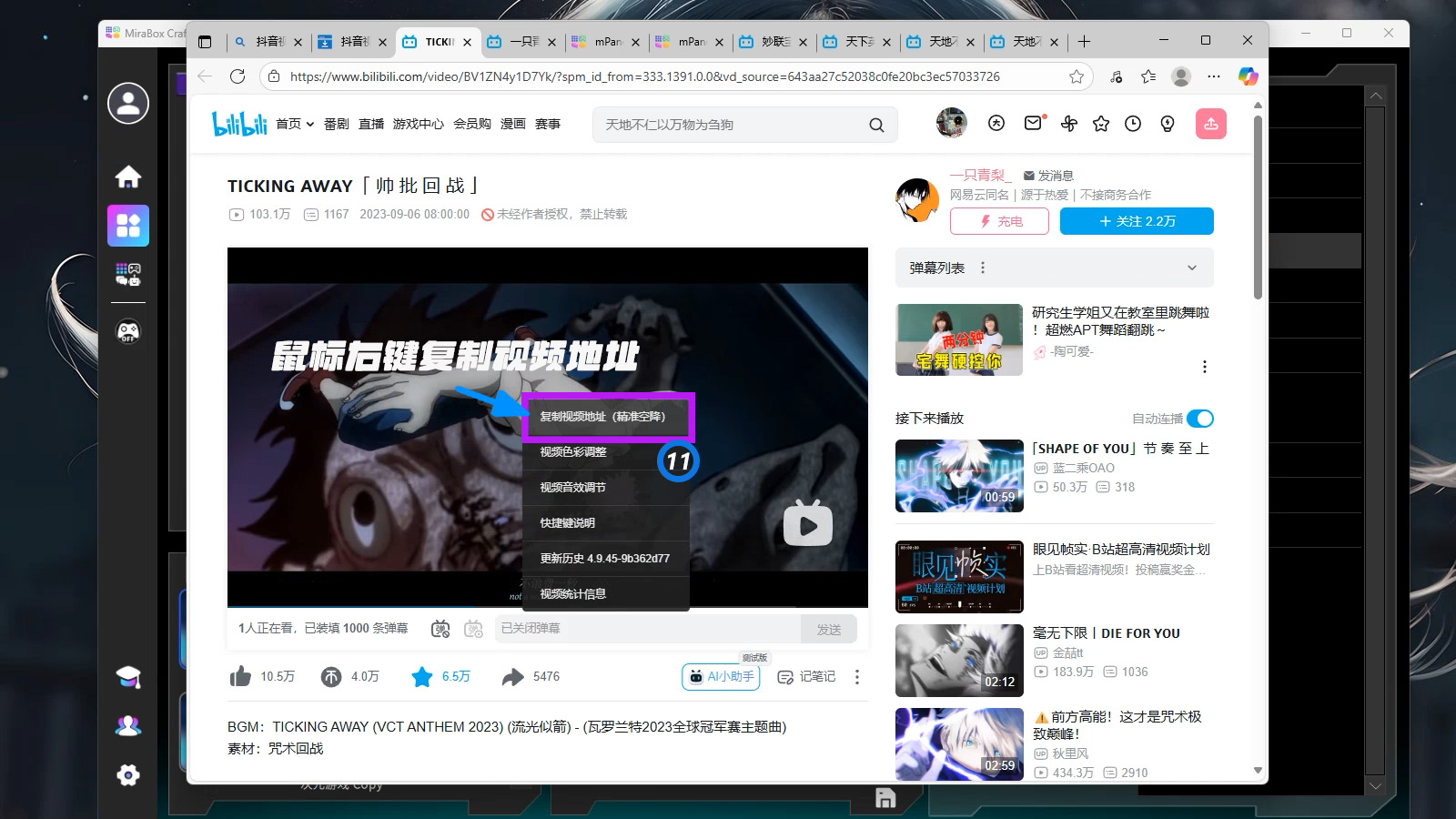Click the browser tab actions icon
This screenshot has height=819, width=1456.
pos(205,42)
